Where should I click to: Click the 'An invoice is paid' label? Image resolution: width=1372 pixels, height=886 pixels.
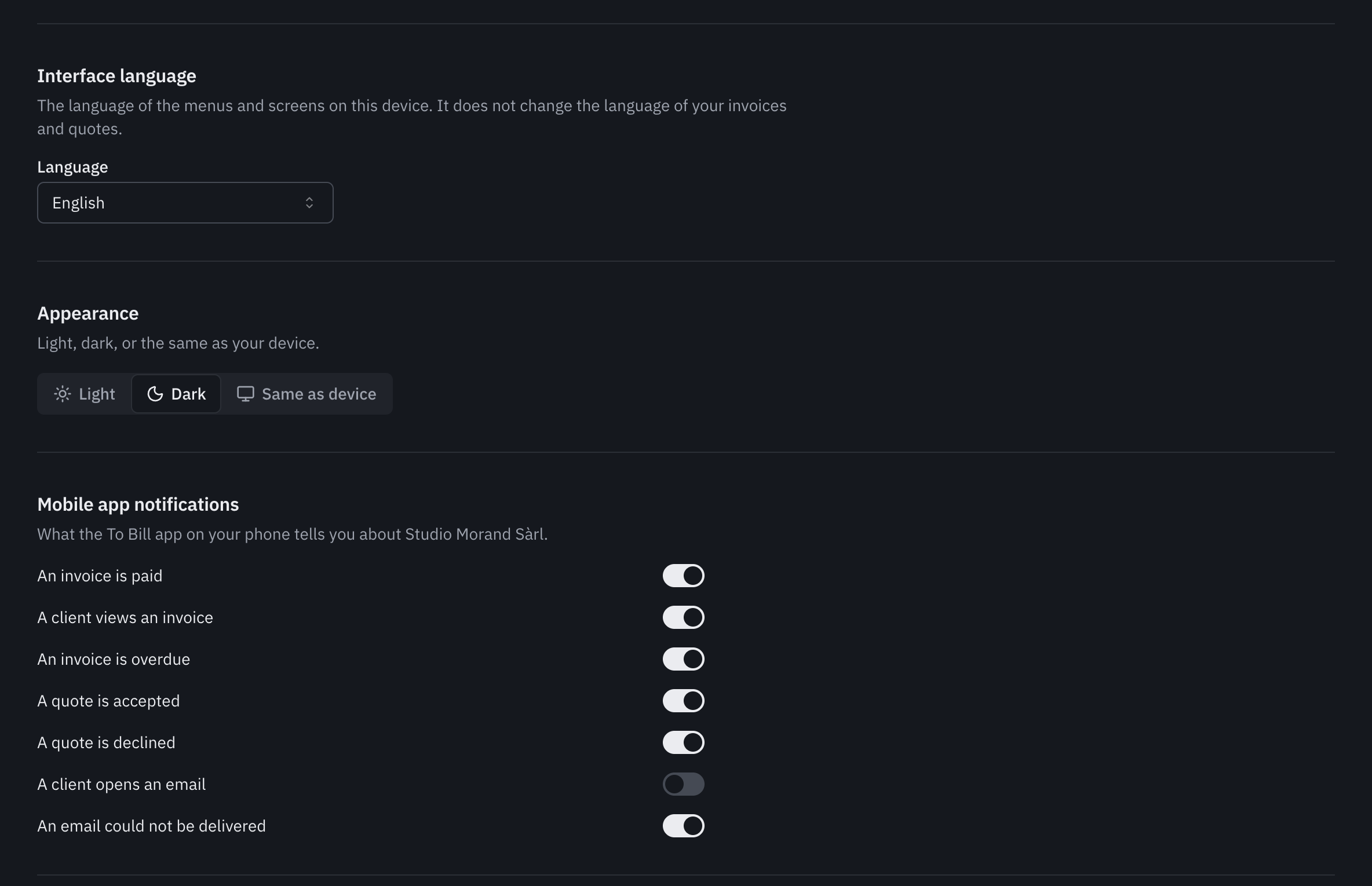[x=100, y=576]
